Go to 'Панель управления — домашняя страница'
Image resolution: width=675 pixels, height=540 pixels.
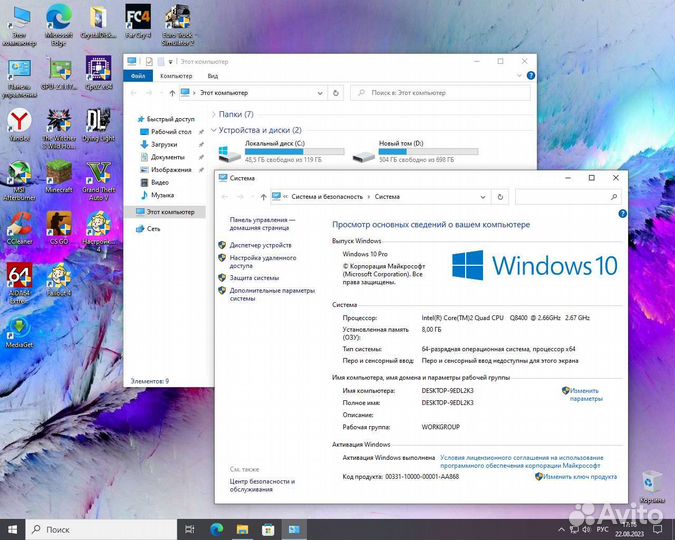tap(262, 223)
